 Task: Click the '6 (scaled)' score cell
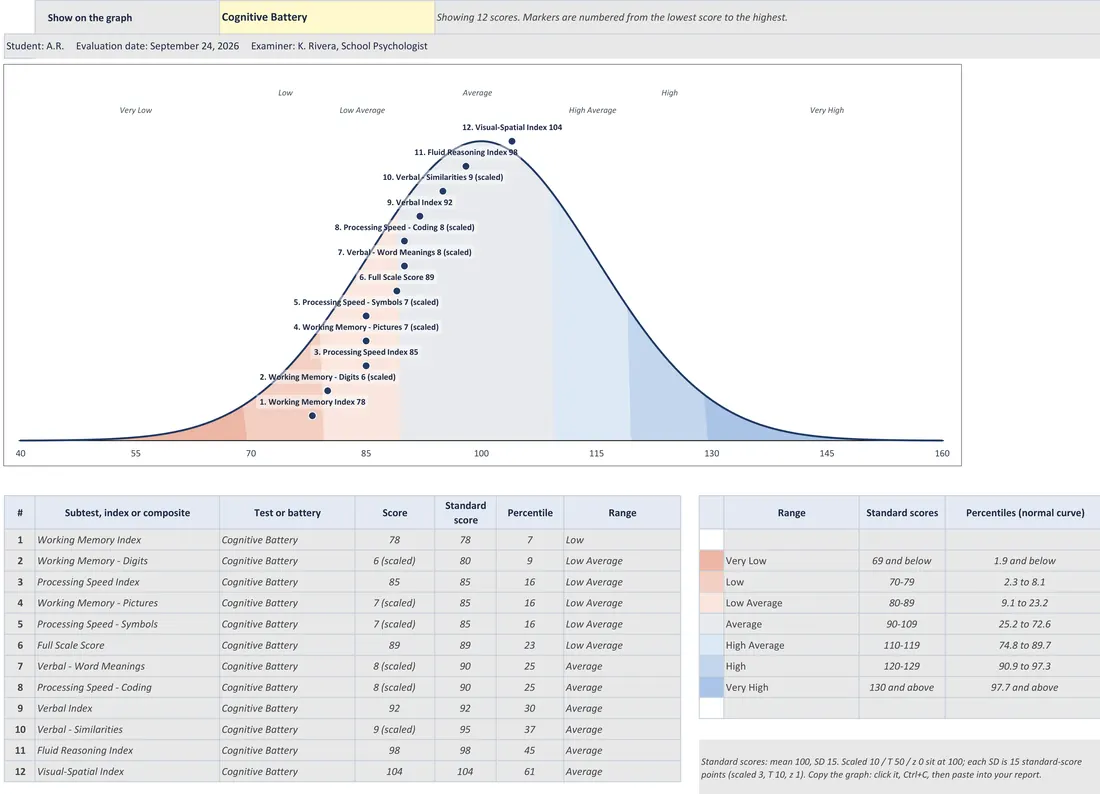[x=394, y=560]
